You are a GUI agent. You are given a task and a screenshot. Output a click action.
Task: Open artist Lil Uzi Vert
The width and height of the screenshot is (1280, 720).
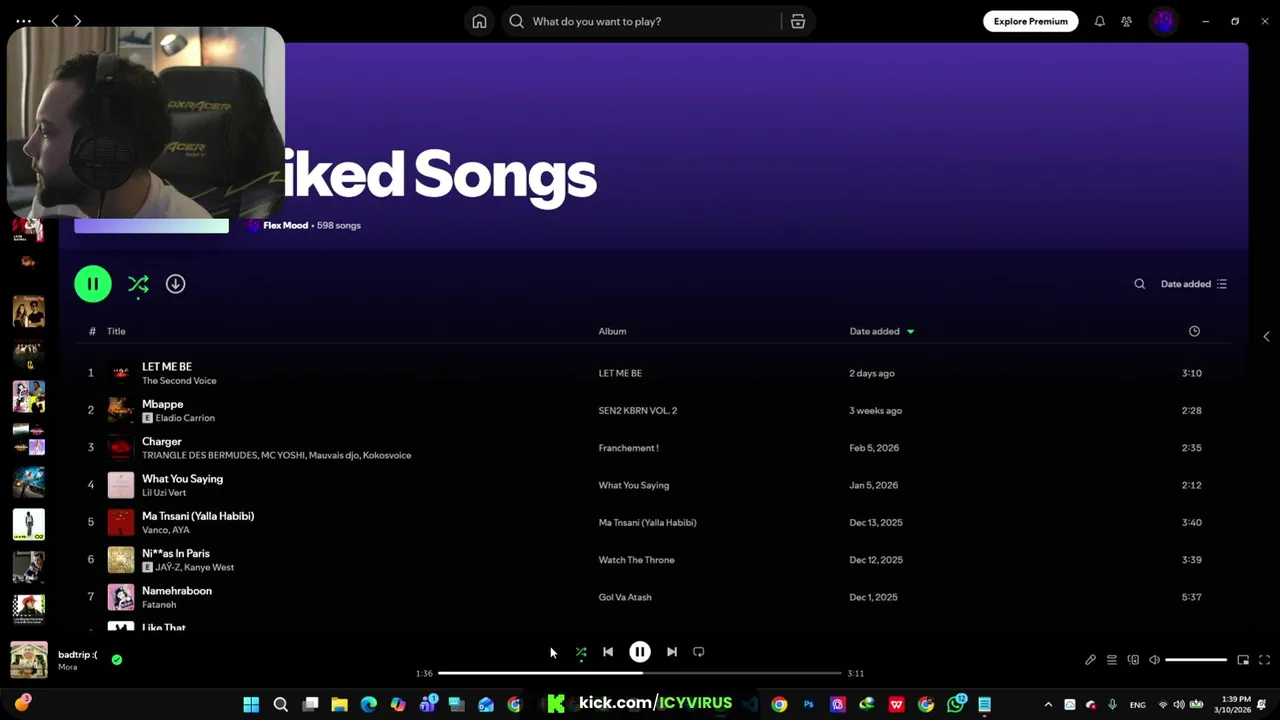point(164,493)
